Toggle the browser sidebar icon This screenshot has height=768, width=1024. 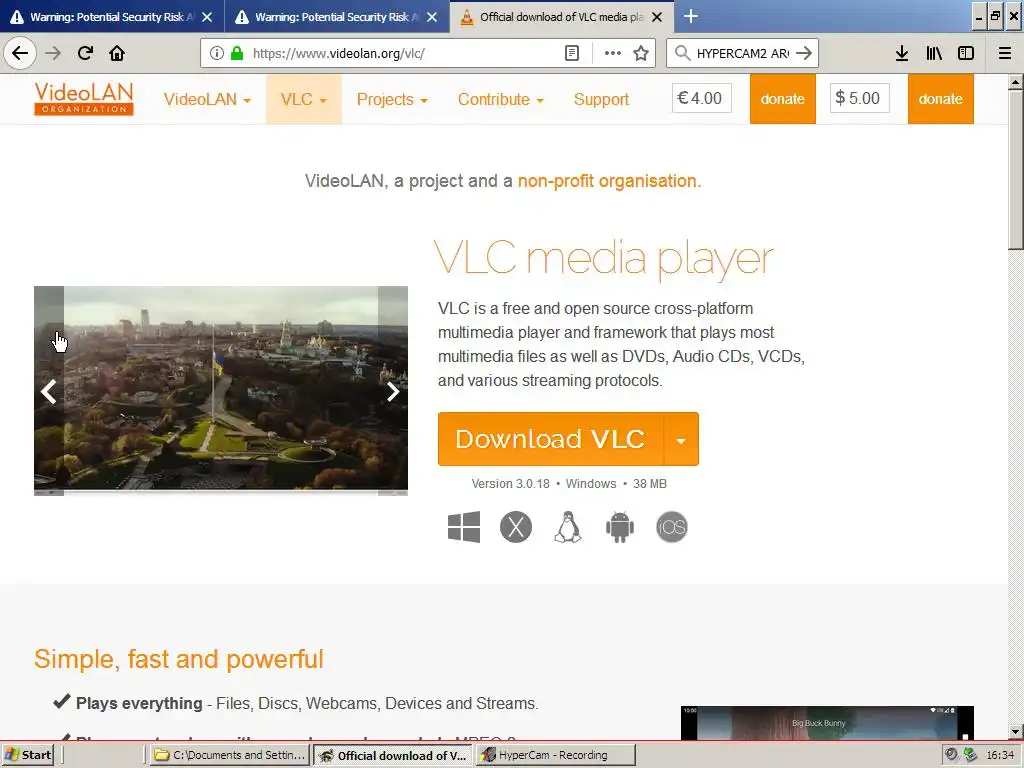pyautogui.click(x=966, y=53)
